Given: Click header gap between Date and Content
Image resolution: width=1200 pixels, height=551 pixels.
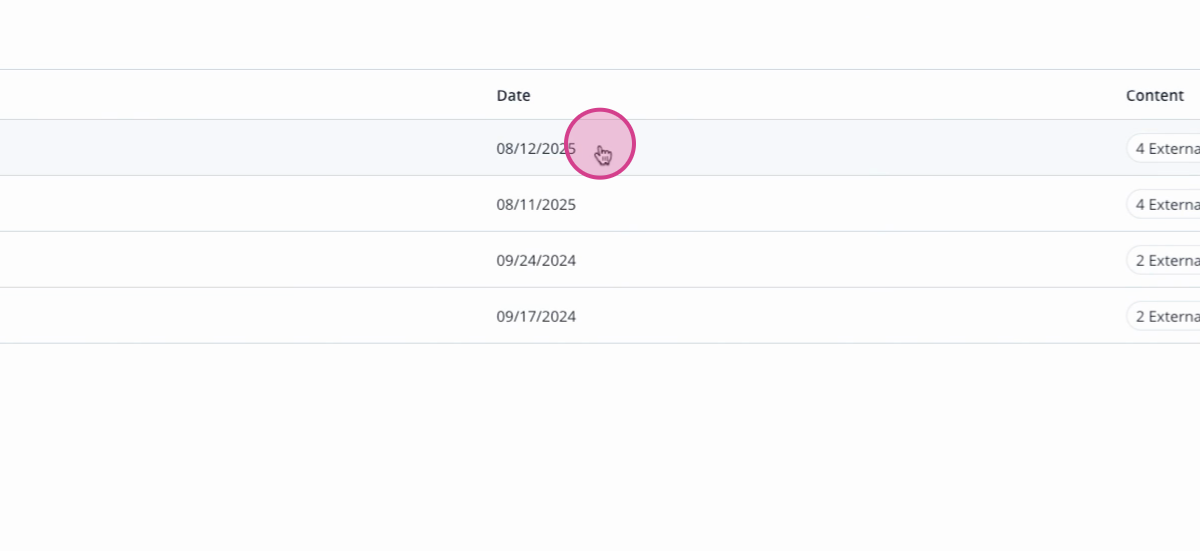Looking at the screenshot, I should click(x=830, y=95).
